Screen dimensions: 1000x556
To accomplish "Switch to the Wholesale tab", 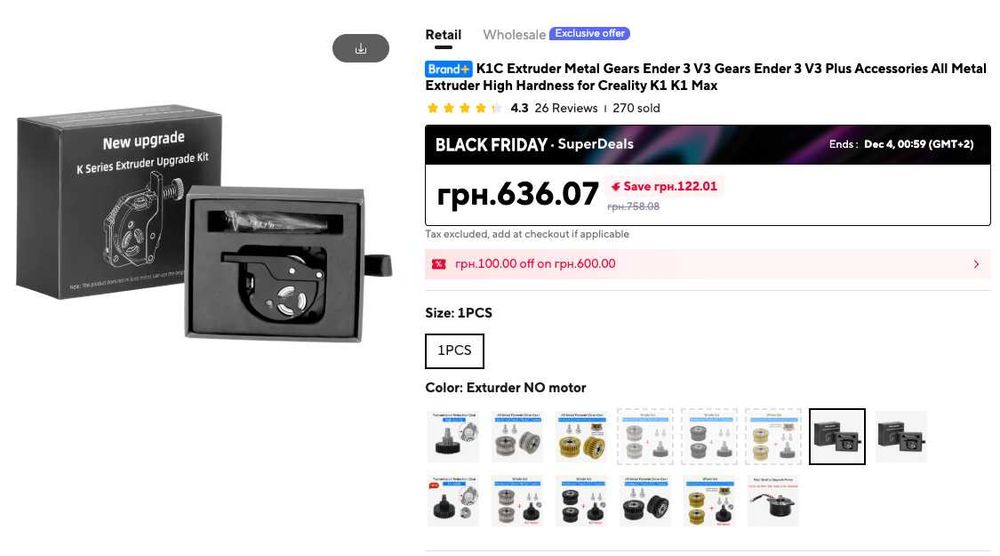I will [x=514, y=35].
